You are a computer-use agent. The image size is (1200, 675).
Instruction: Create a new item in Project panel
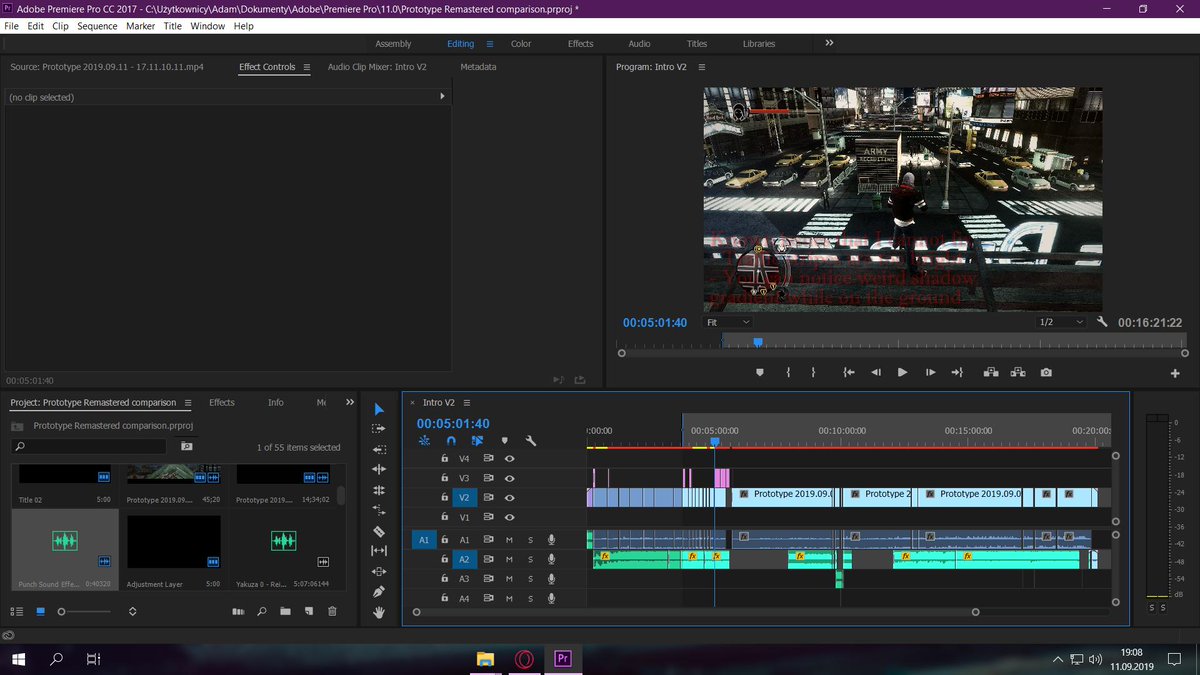[x=309, y=611]
